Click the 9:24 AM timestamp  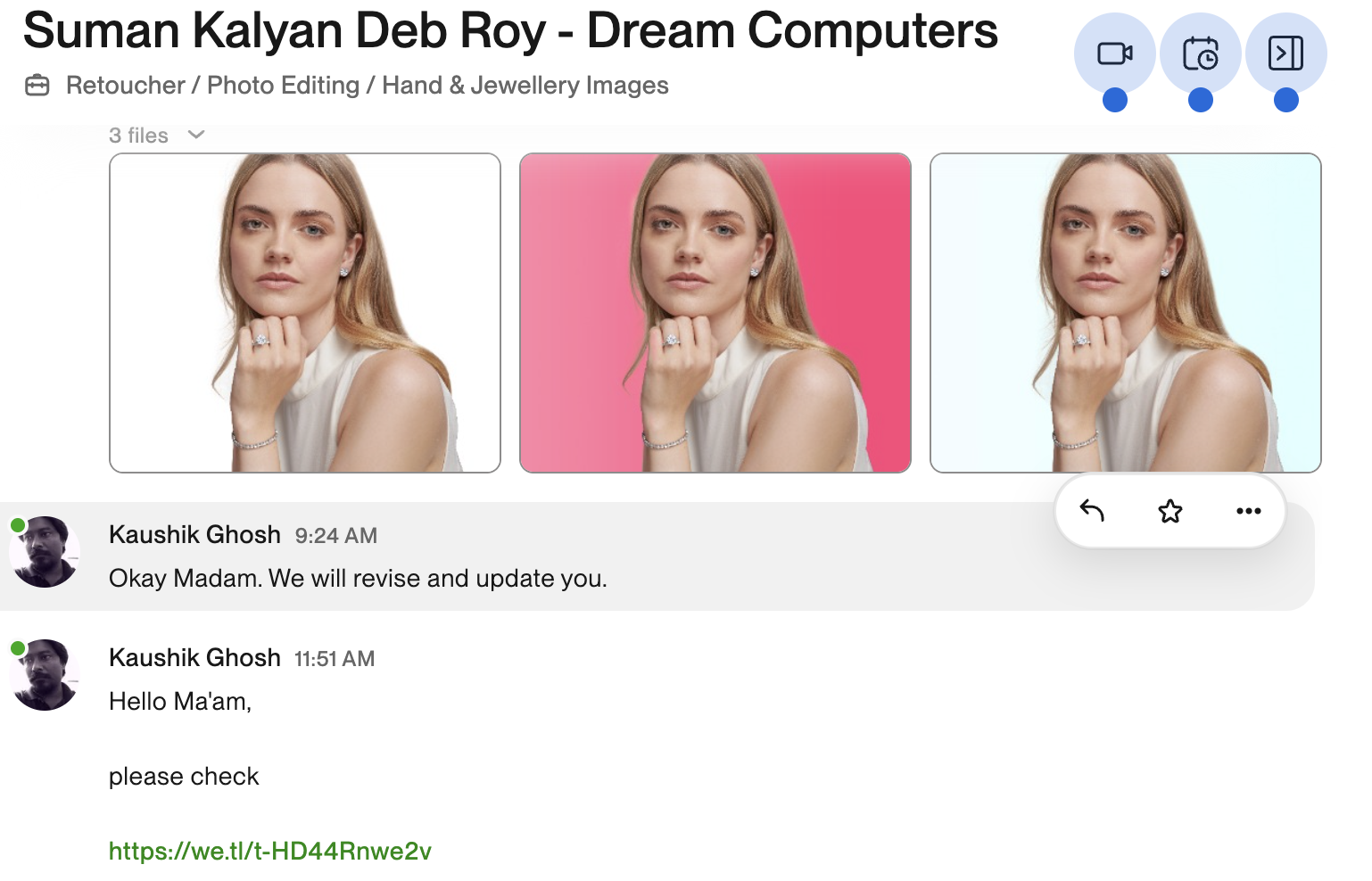coord(335,536)
